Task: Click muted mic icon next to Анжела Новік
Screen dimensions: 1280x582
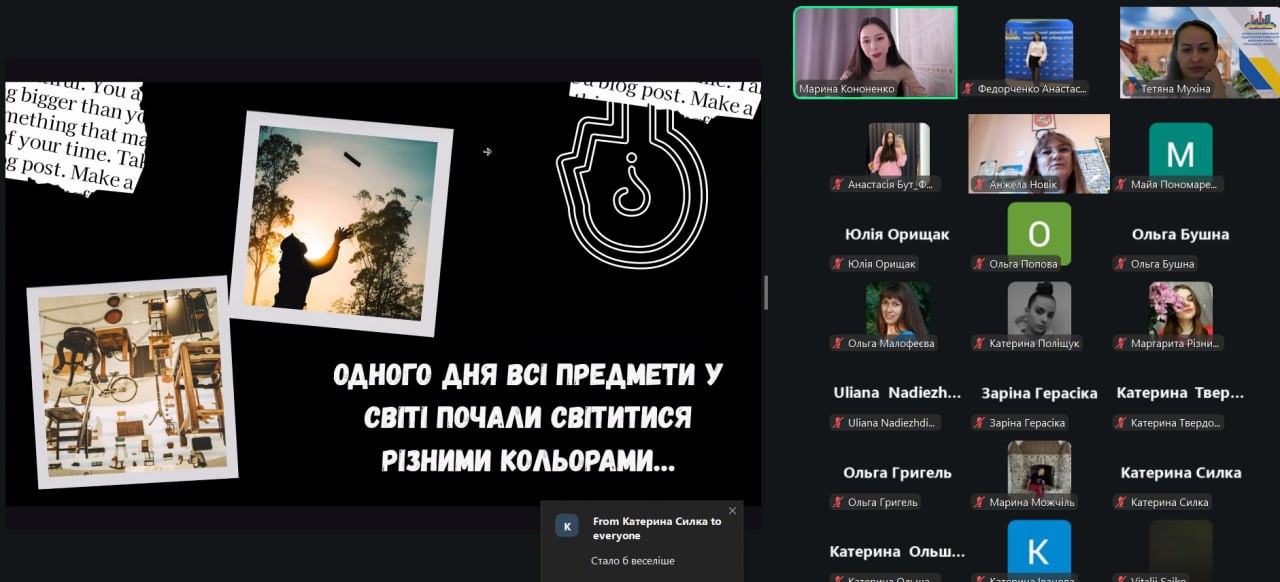Action: coord(979,185)
